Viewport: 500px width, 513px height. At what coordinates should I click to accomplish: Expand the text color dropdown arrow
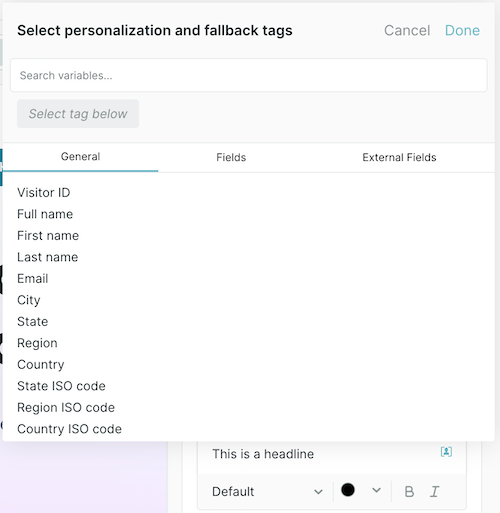point(376,490)
